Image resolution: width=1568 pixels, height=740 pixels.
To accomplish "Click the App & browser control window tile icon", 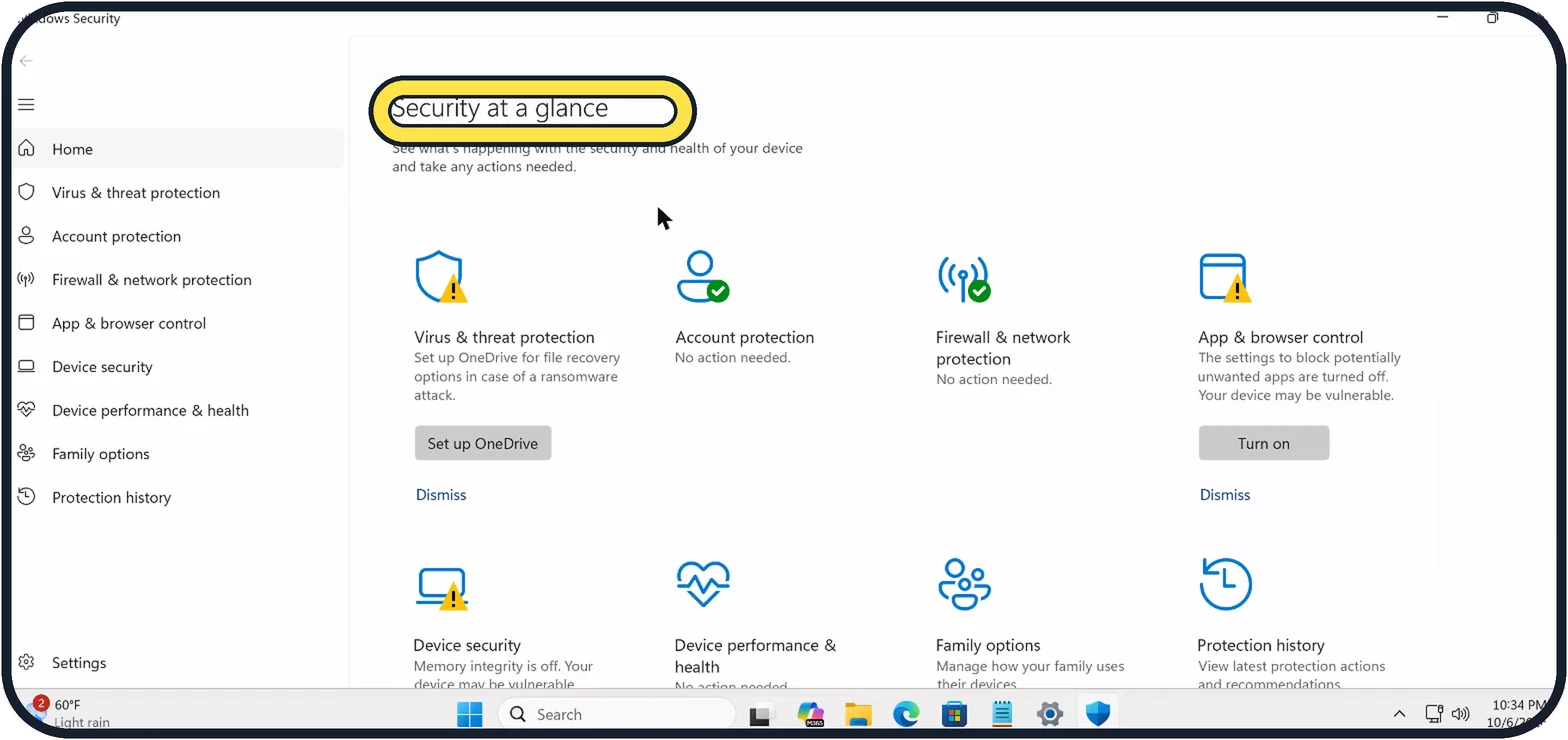I will point(1225,278).
